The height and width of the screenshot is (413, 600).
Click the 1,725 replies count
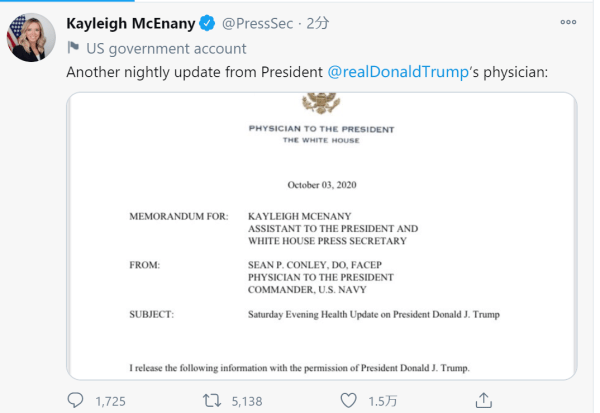111,400
